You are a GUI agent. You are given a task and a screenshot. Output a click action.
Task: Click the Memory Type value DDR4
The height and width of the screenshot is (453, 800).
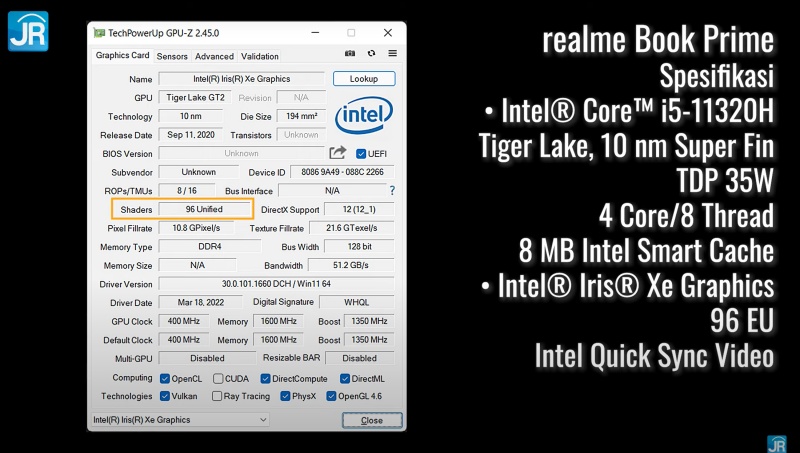coord(210,246)
